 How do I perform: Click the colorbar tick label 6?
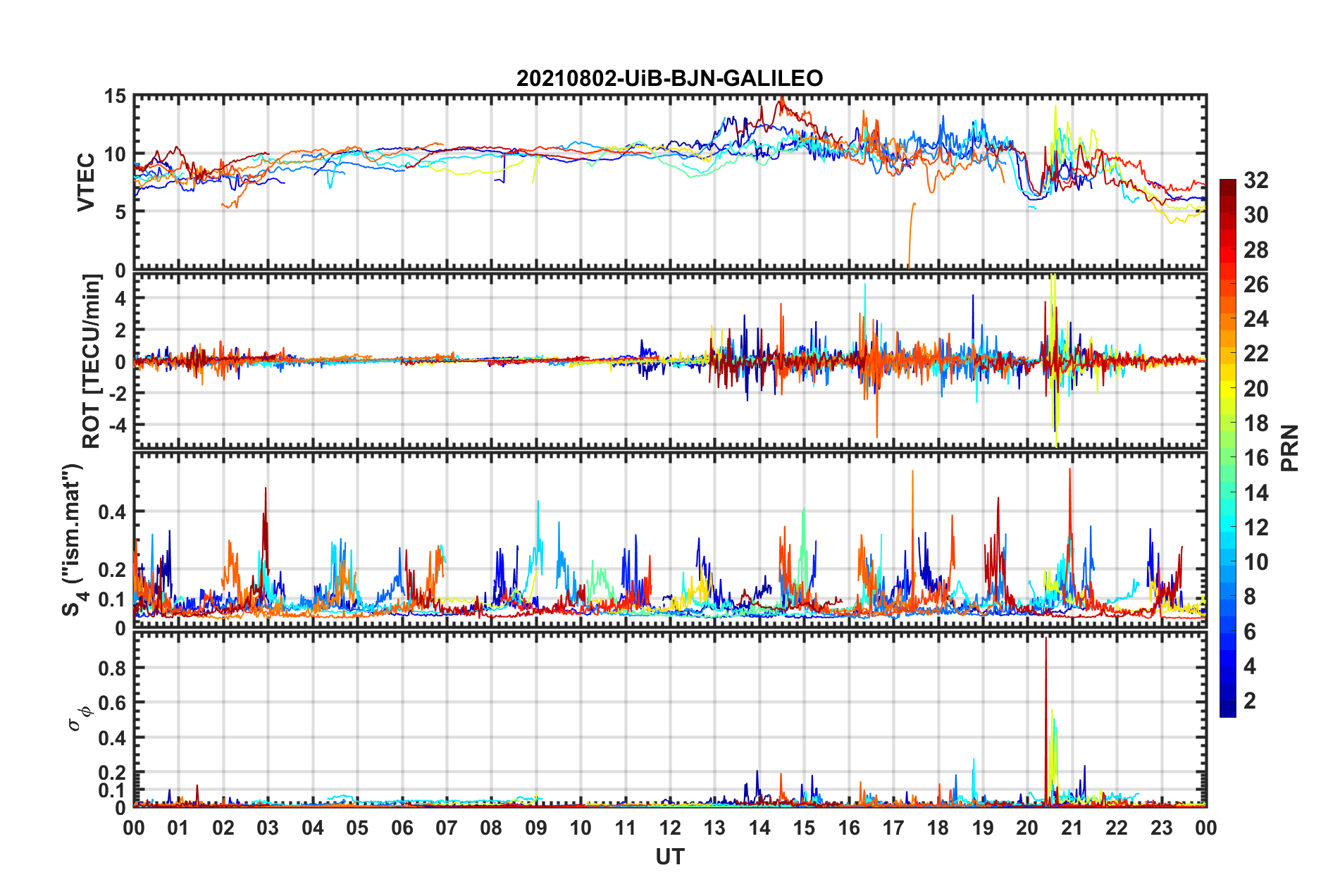(1250, 632)
